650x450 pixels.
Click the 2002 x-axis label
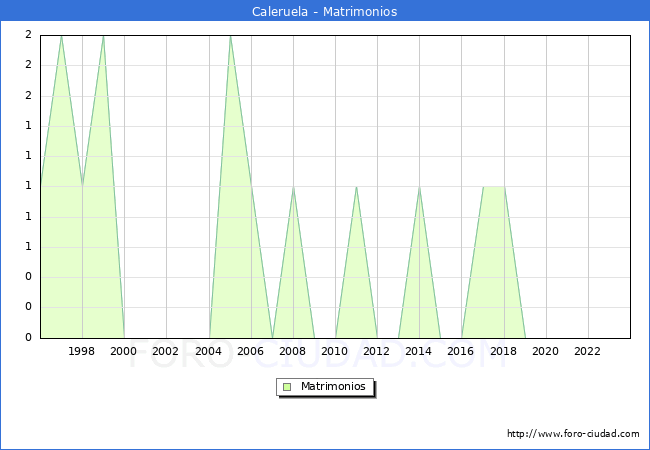click(x=166, y=351)
